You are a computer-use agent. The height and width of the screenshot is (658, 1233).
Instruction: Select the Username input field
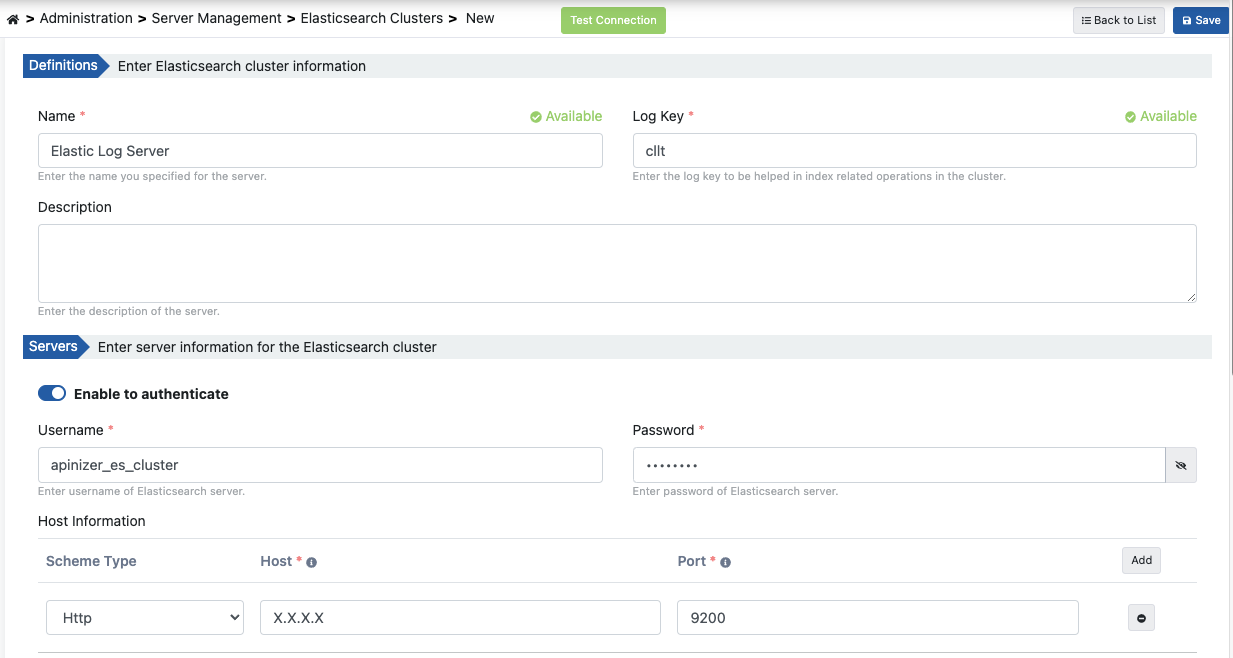tap(320, 465)
